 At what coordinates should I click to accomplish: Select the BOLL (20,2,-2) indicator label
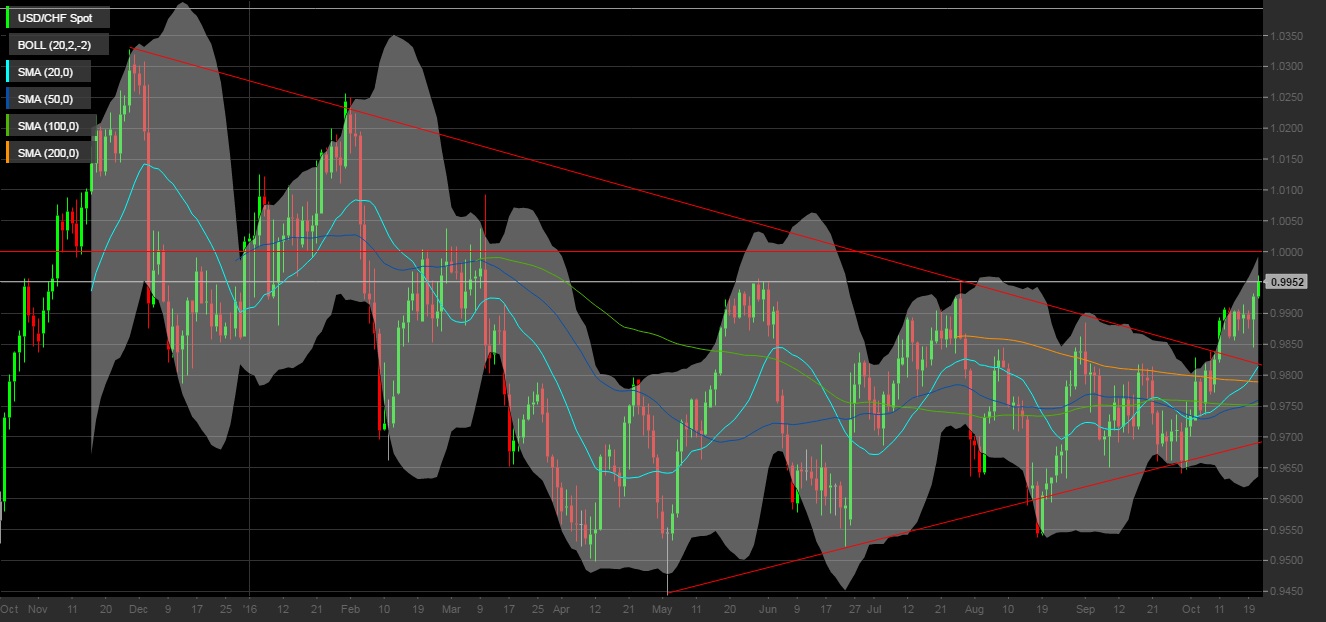pyautogui.click(x=57, y=45)
